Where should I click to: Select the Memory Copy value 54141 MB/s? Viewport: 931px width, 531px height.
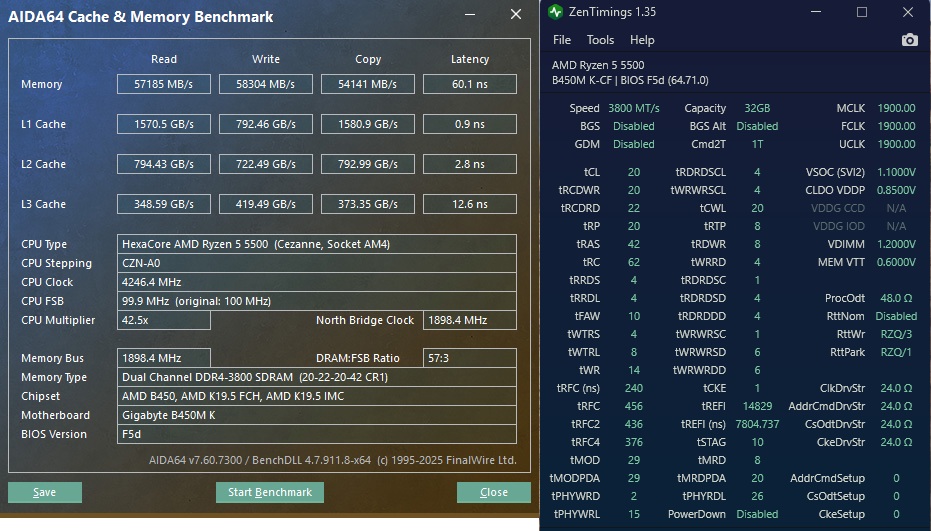(368, 84)
